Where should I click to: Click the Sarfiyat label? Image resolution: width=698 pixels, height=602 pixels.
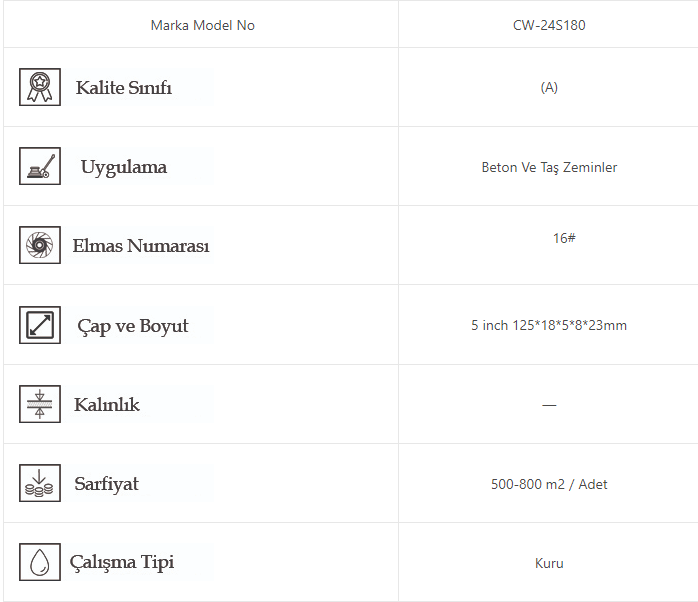[x=106, y=484]
